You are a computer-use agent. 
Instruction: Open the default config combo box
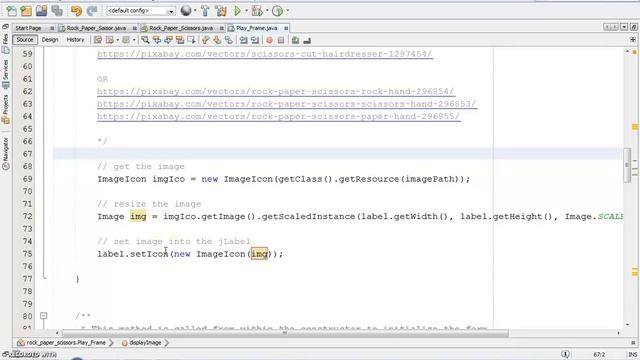(x=141, y=11)
